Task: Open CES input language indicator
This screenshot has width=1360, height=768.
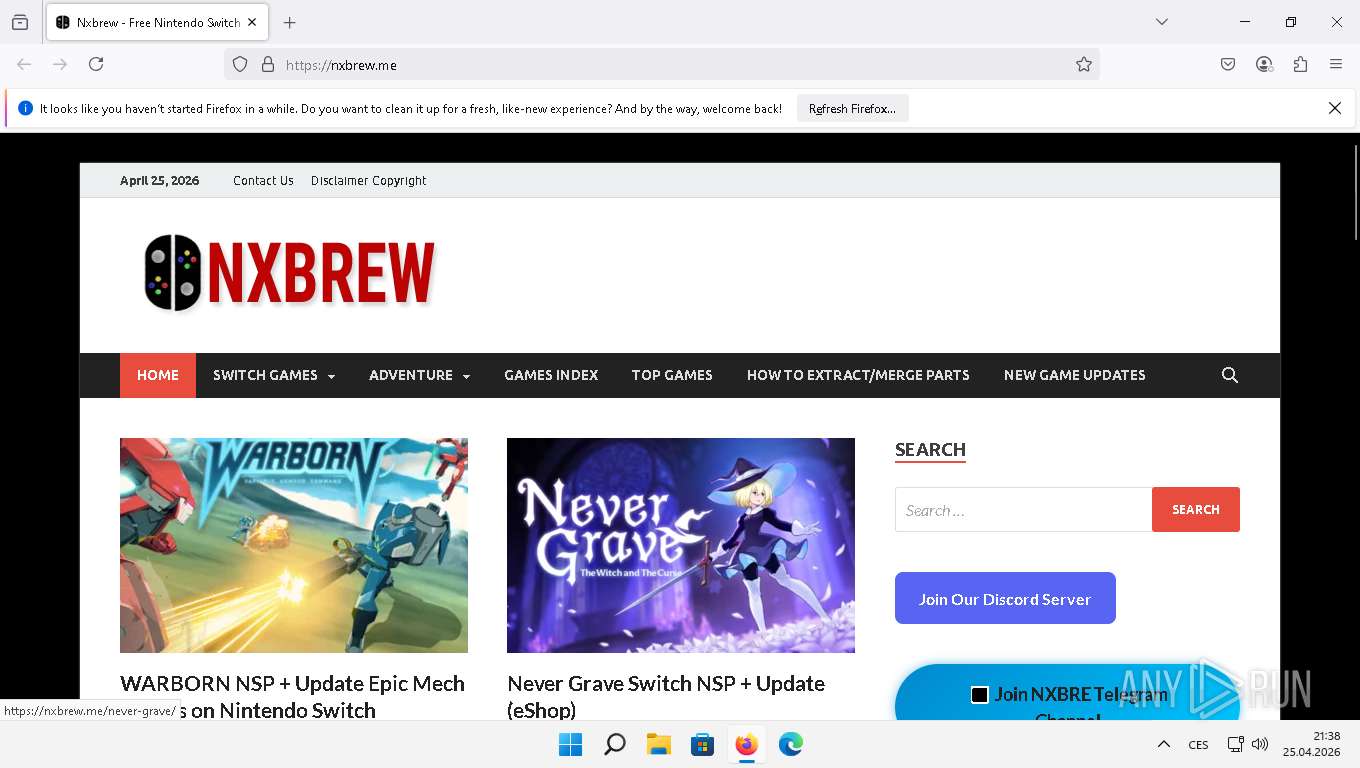Action: [1198, 745]
